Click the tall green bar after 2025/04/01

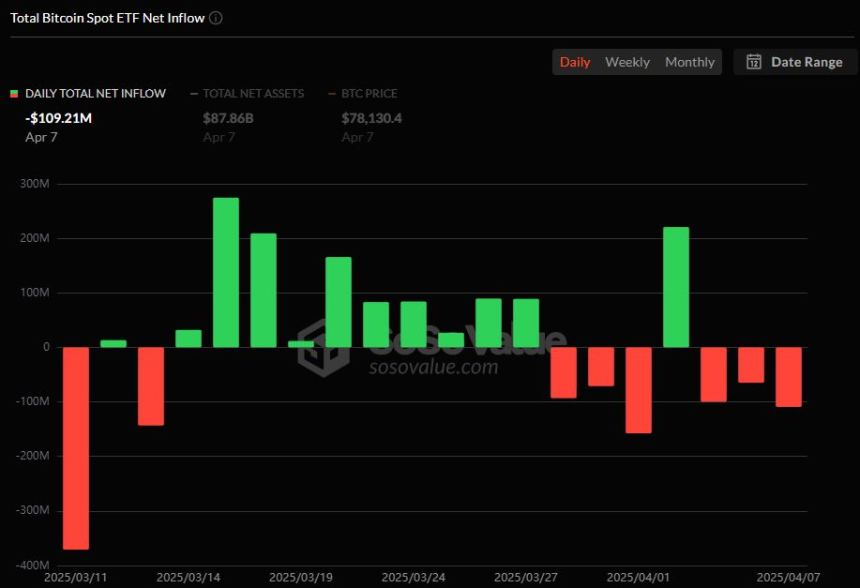click(676, 287)
